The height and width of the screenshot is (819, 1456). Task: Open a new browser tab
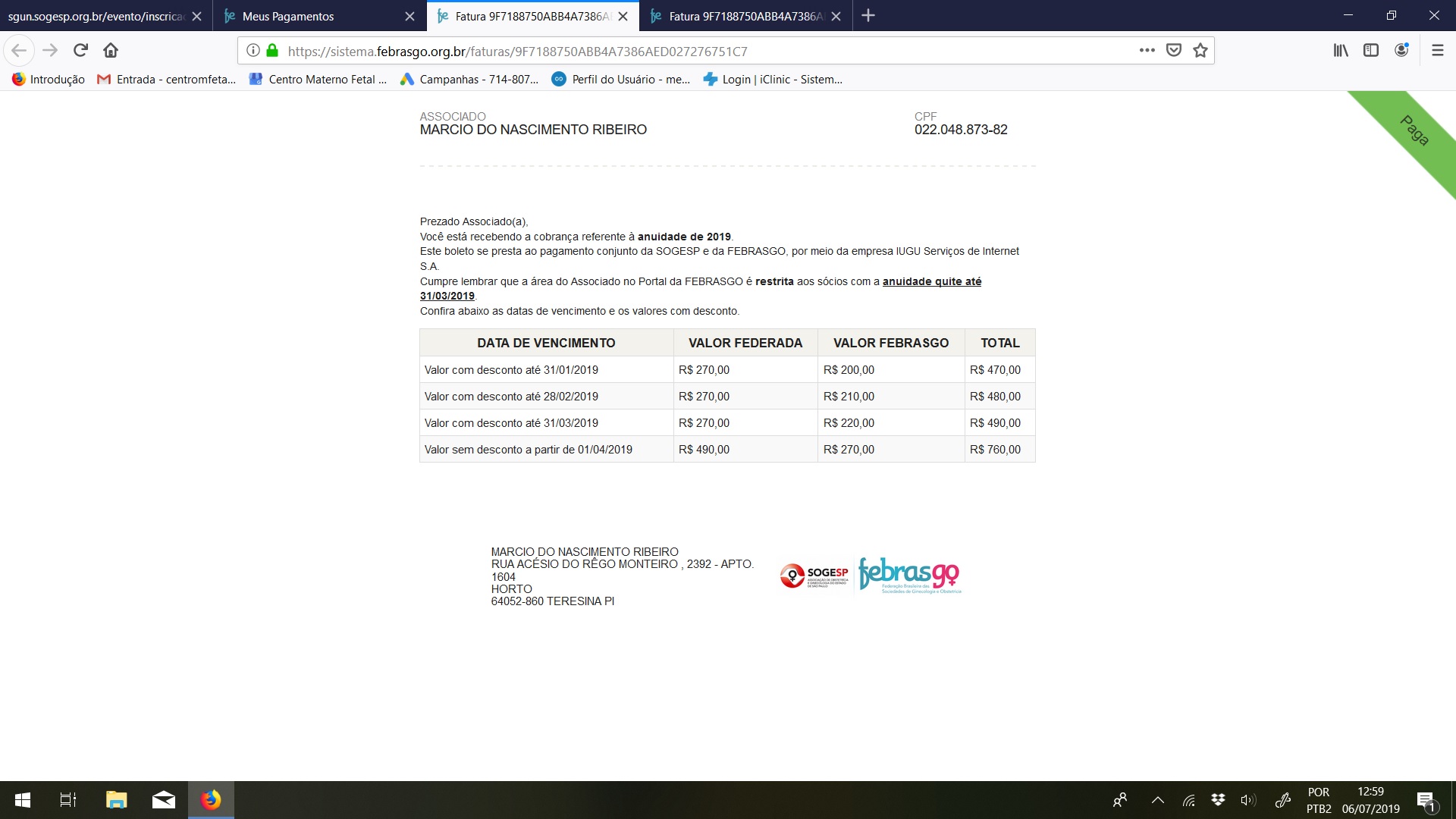[868, 16]
